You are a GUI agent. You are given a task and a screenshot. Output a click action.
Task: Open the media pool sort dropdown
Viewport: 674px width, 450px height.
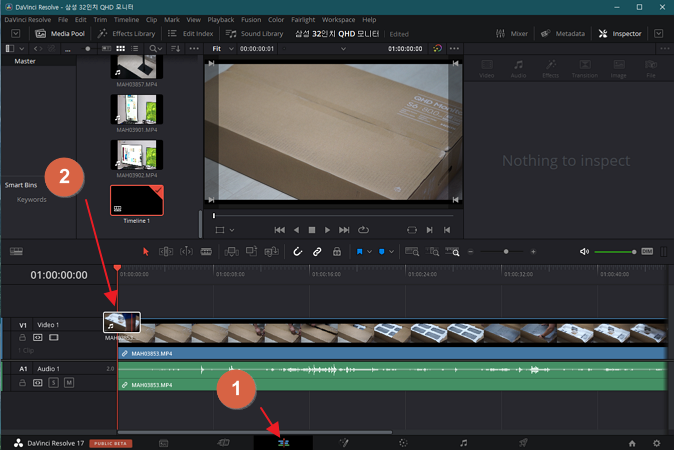(176, 49)
